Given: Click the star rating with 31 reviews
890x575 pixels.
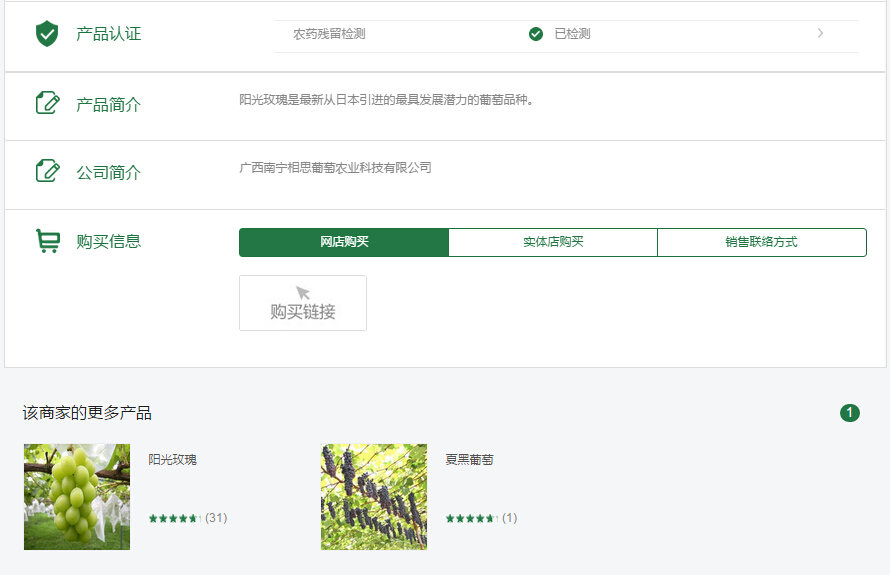Looking at the screenshot, I should tap(188, 518).
